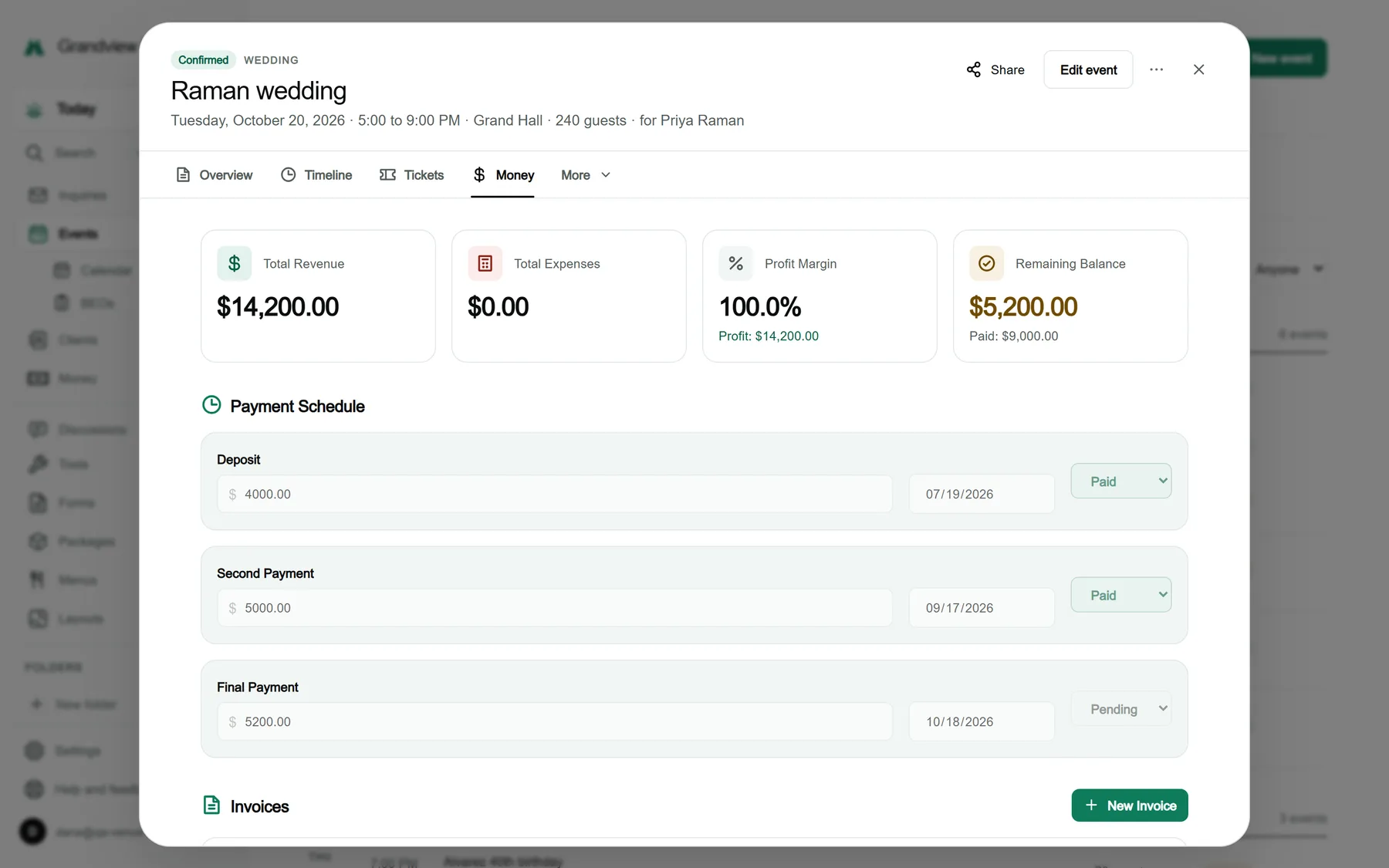
Task: Click the Total Expenses calculator icon
Action: (x=485, y=264)
